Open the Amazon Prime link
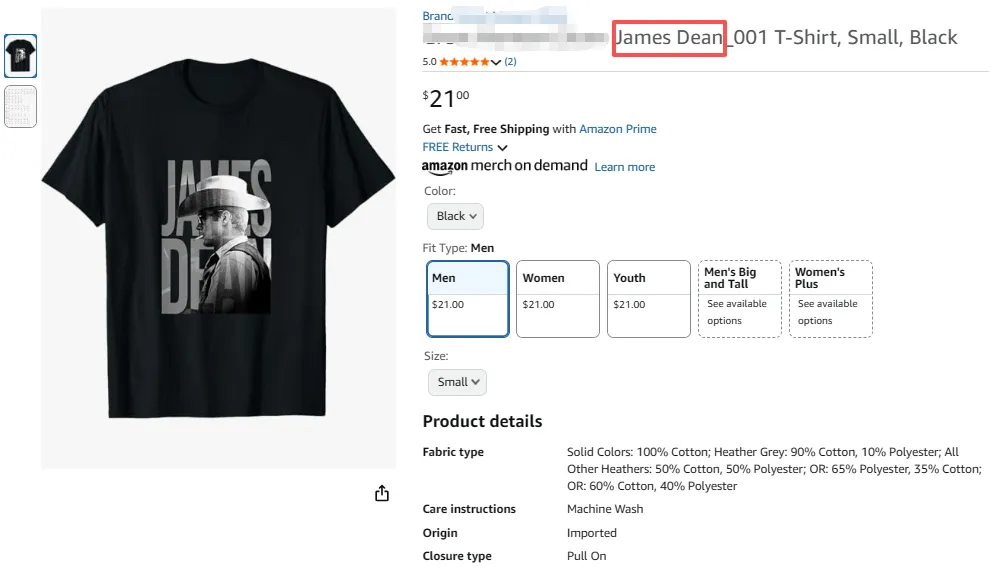The height and width of the screenshot is (573, 997). [x=618, y=129]
